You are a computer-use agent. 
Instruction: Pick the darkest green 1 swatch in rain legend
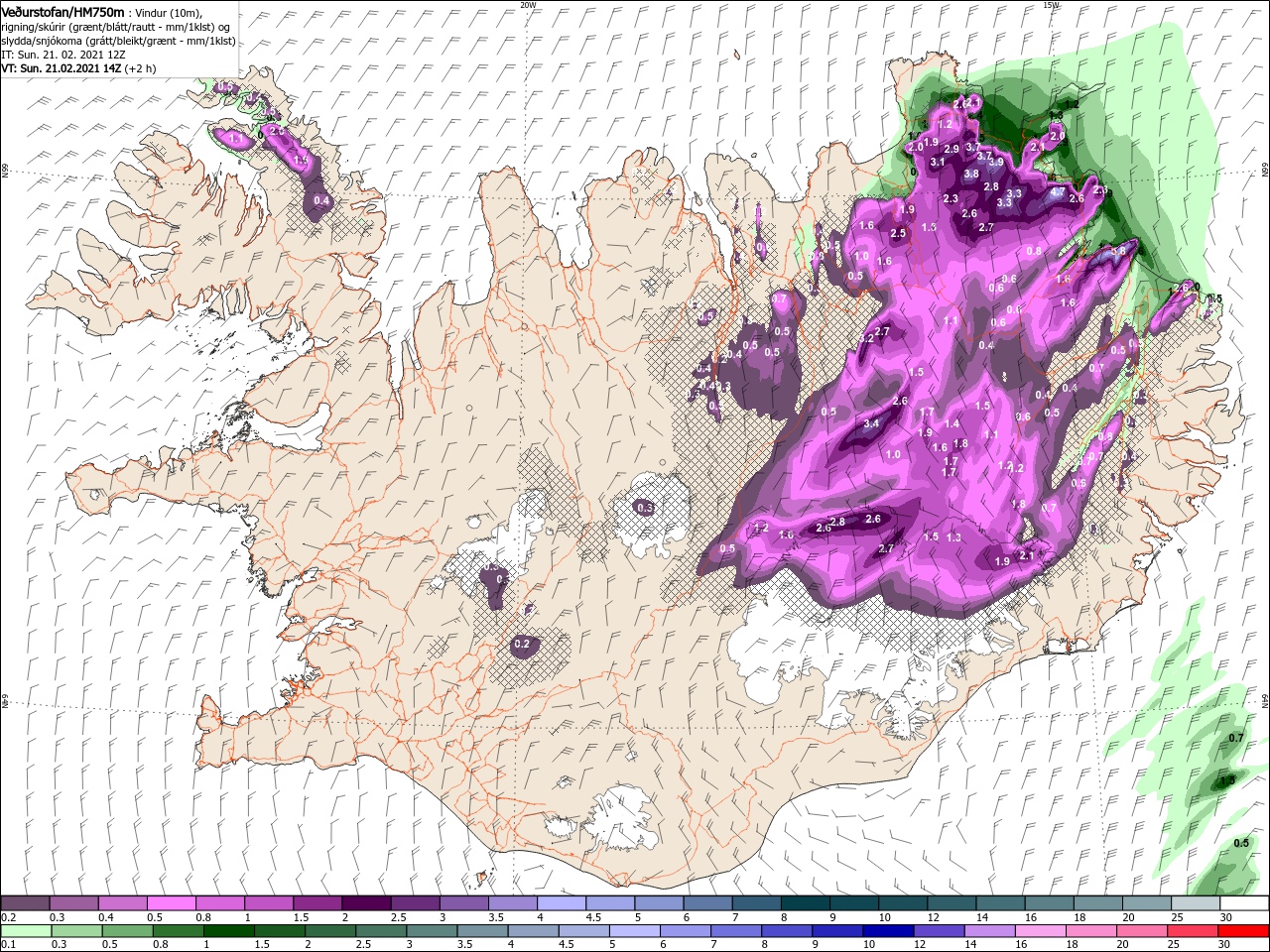tap(228, 930)
